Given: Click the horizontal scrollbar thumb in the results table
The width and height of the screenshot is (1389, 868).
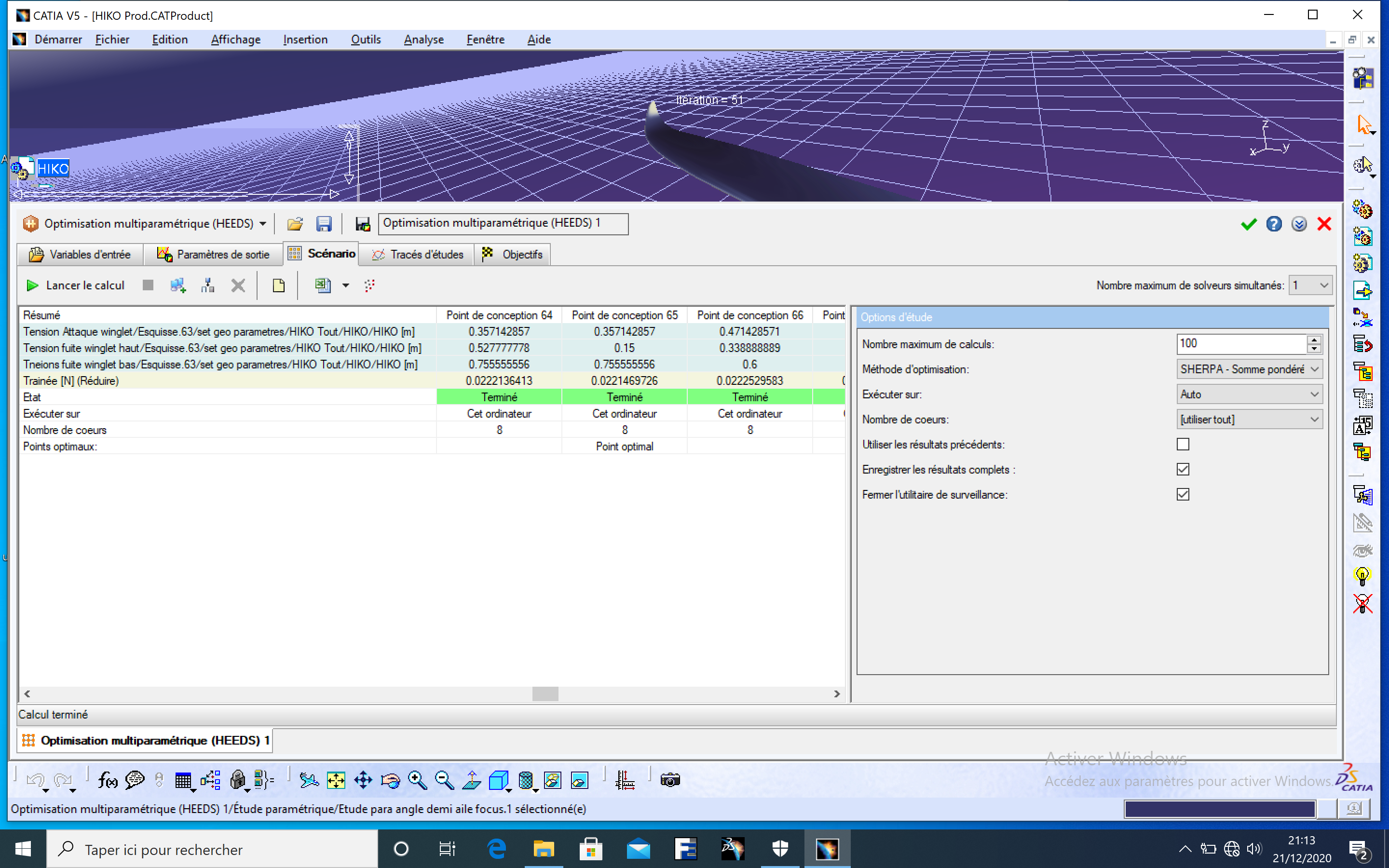Looking at the screenshot, I should point(545,693).
